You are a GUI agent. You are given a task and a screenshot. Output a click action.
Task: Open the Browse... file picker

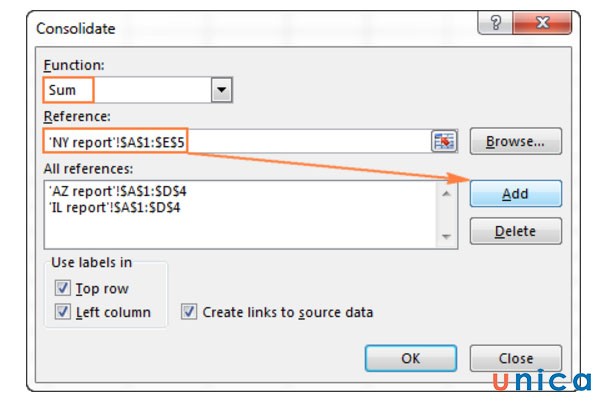515,141
